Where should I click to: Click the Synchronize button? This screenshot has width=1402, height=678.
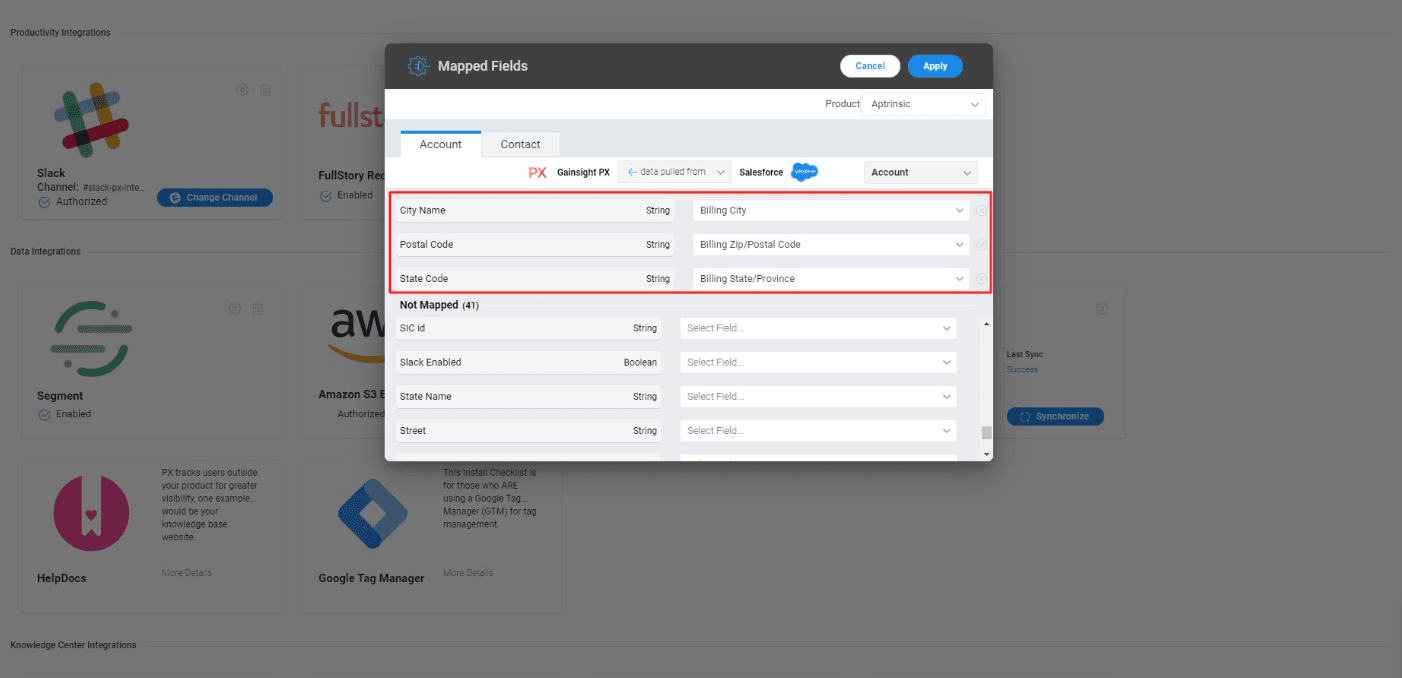pyautogui.click(x=1055, y=416)
